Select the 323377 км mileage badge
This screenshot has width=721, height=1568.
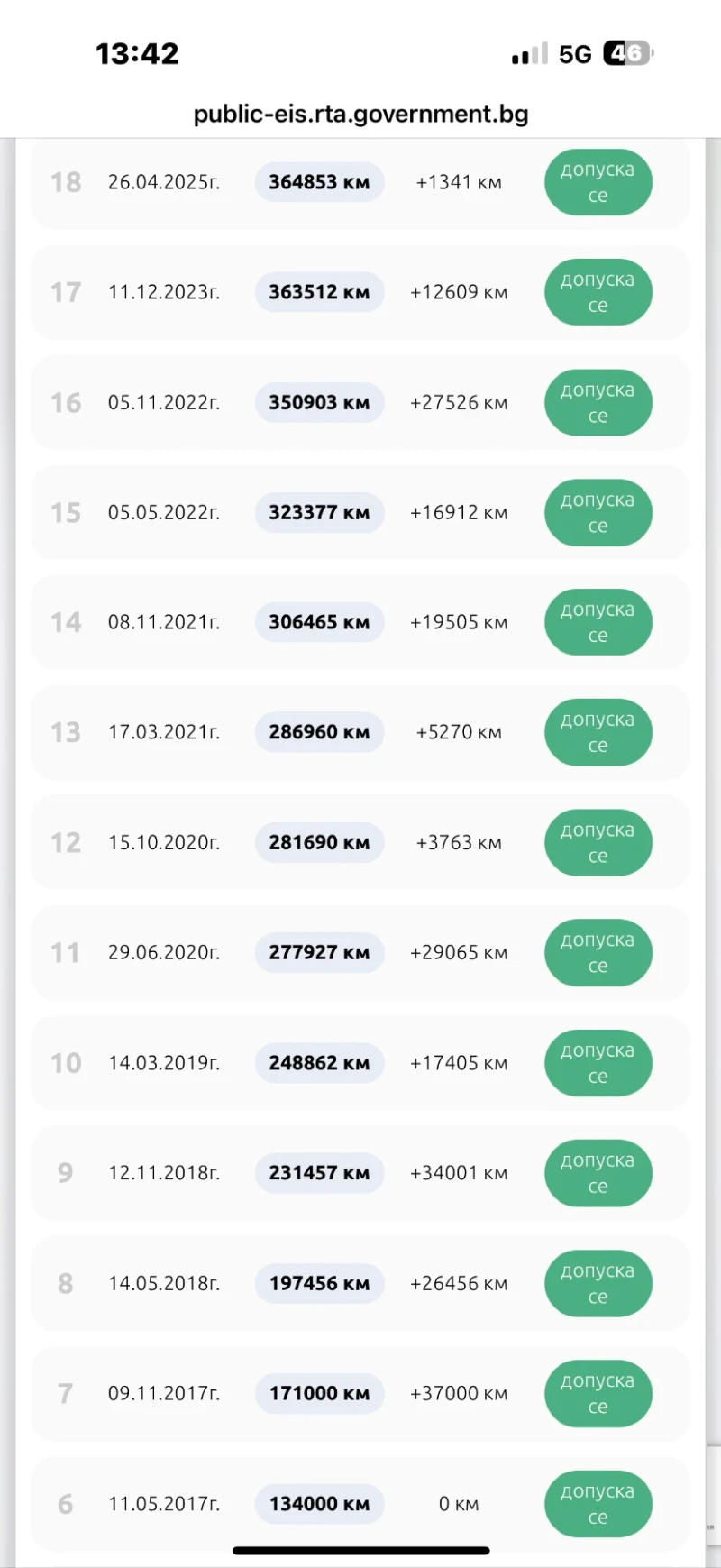(319, 513)
